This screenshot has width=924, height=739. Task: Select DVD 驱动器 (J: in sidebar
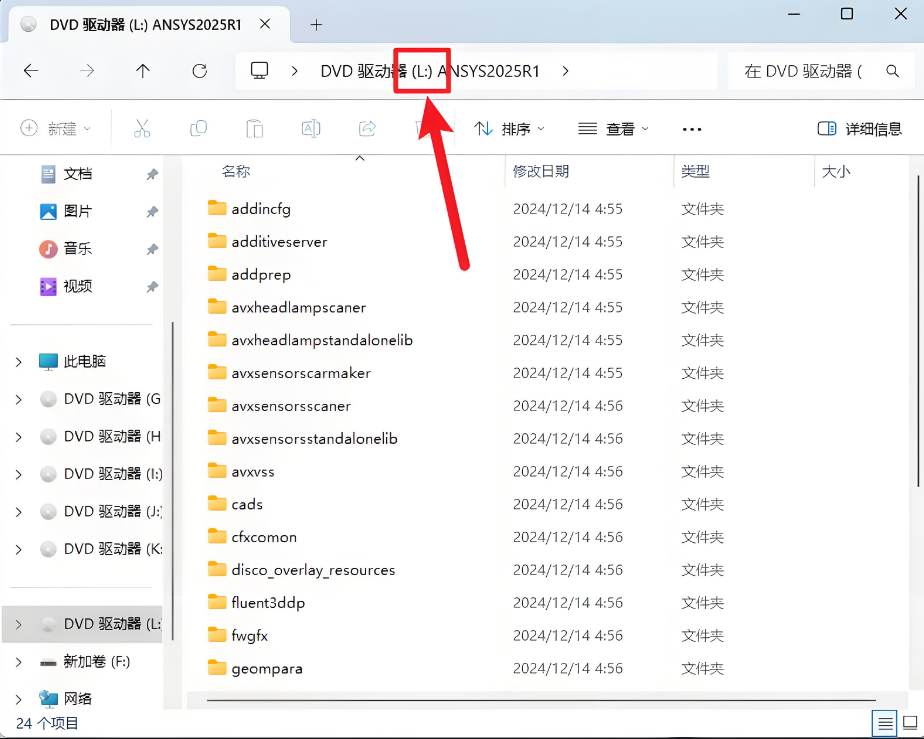(x=101, y=512)
